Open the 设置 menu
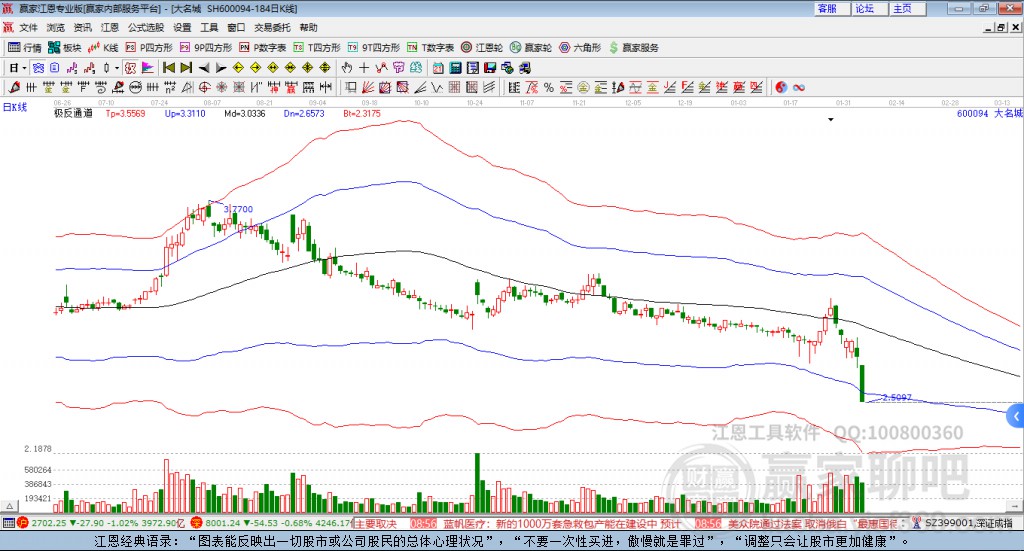Image resolution: width=1024 pixels, height=551 pixels. pyautogui.click(x=182, y=27)
